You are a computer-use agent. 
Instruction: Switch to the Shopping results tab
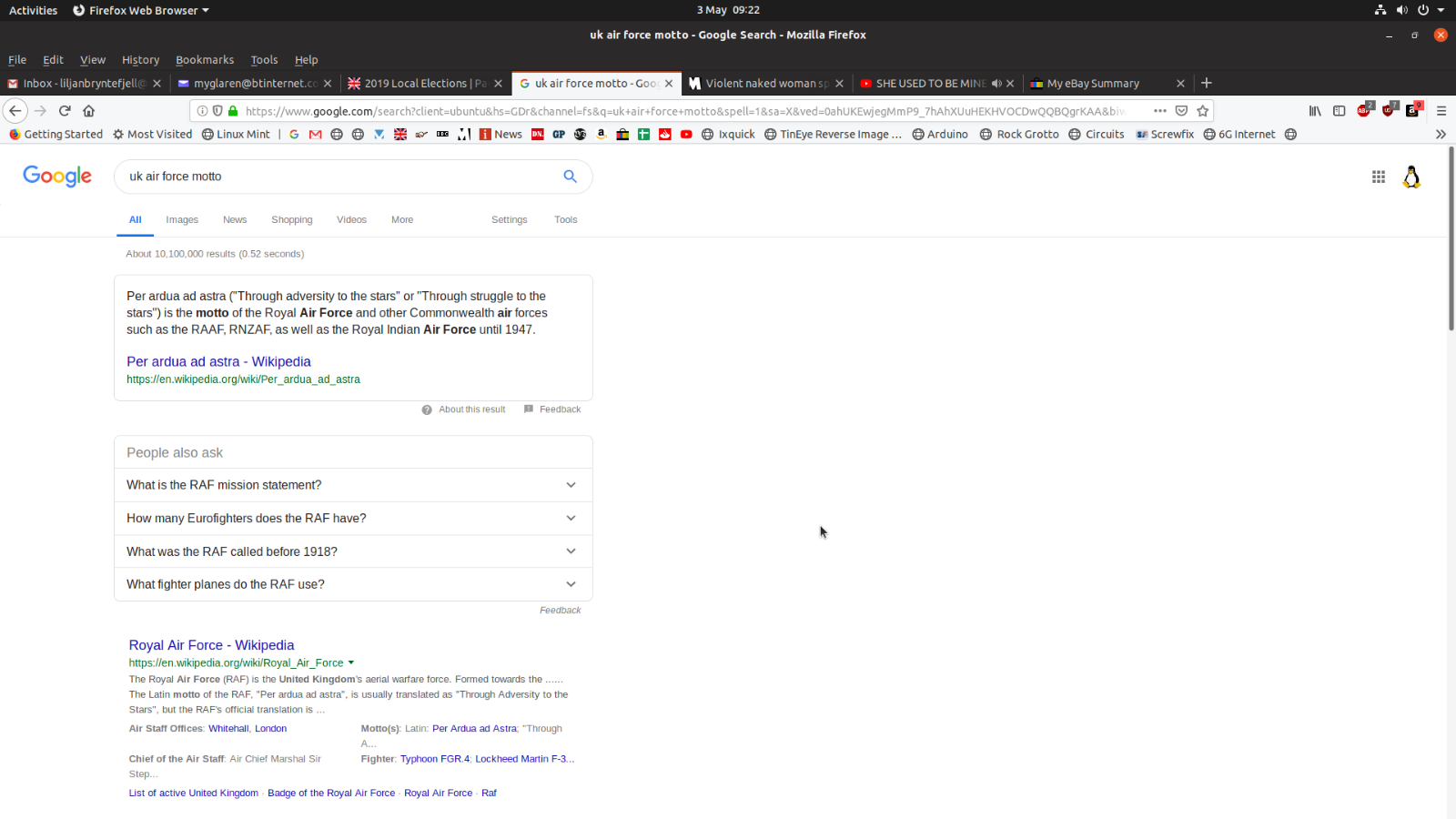coord(292,220)
